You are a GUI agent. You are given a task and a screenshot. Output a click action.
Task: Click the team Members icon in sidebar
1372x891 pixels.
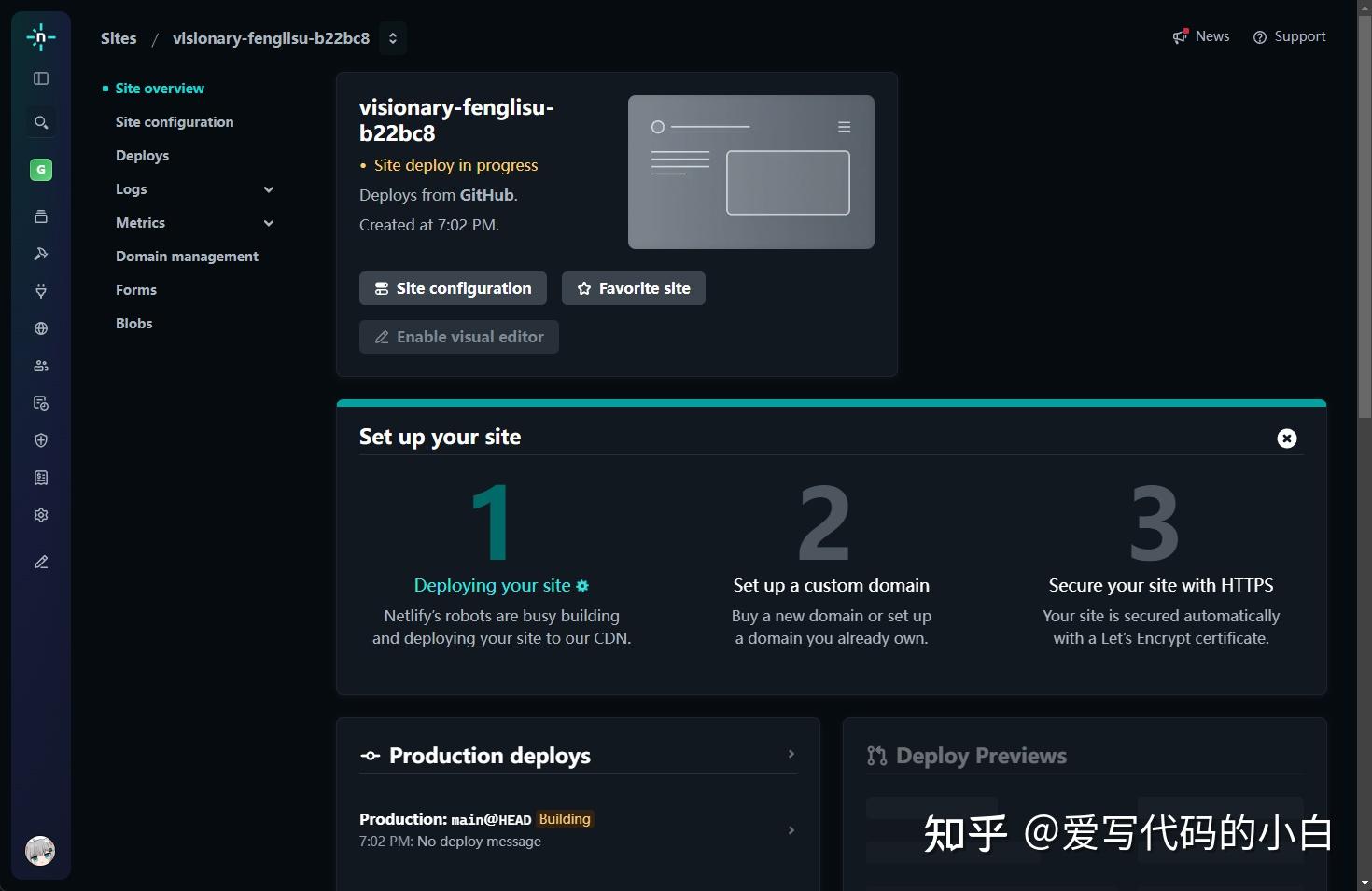(x=40, y=365)
